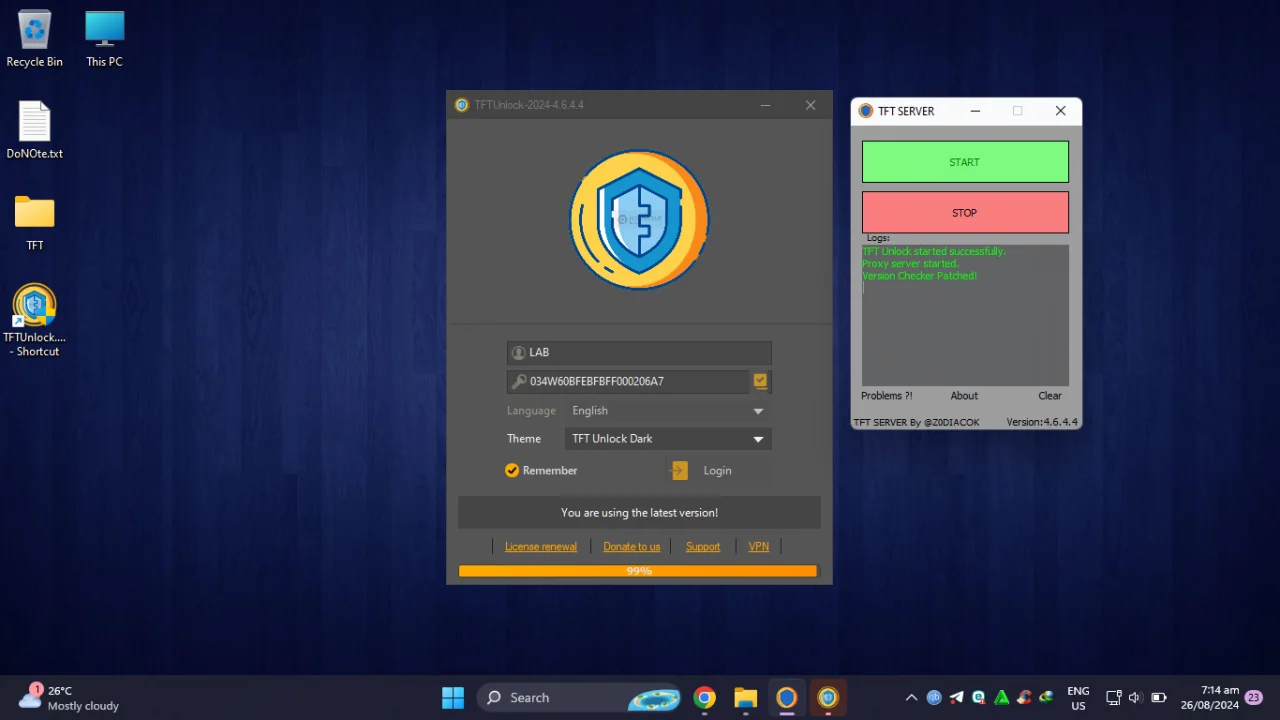Open the clock and date on taskbar
Screen dimensions: 1280x720
1210,698
